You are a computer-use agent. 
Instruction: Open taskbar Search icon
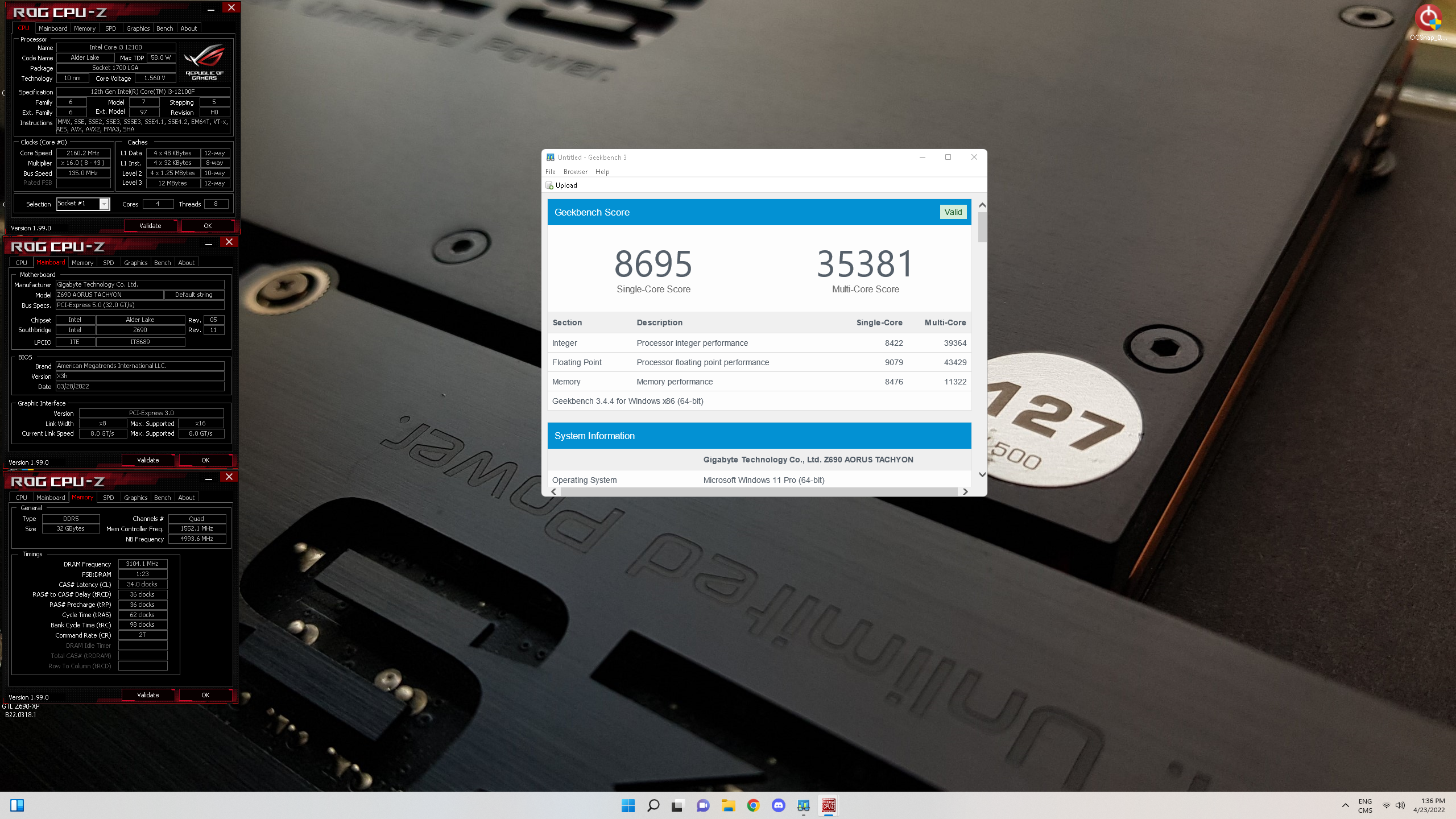(x=653, y=805)
